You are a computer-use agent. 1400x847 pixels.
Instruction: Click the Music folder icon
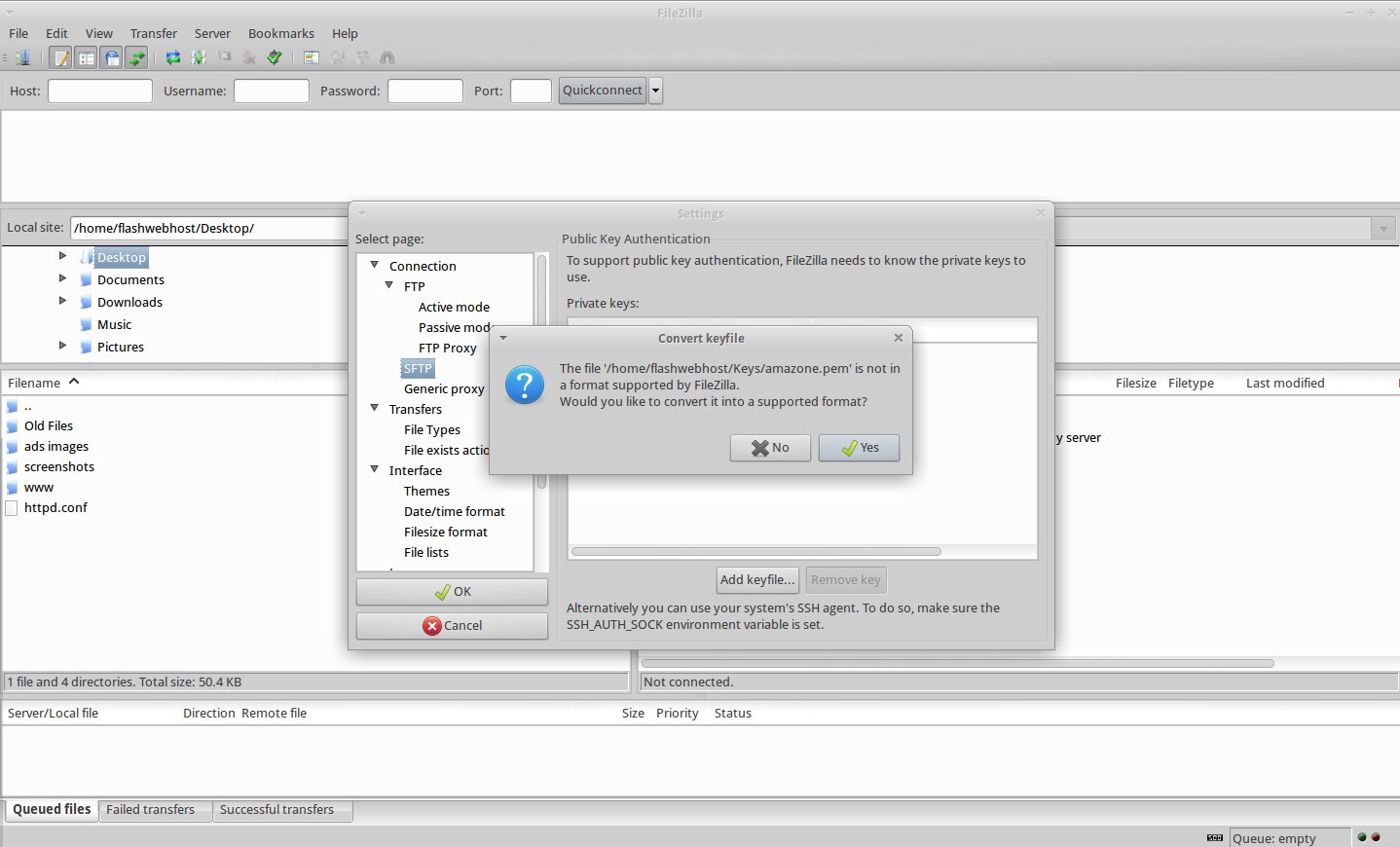(x=86, y=324)
